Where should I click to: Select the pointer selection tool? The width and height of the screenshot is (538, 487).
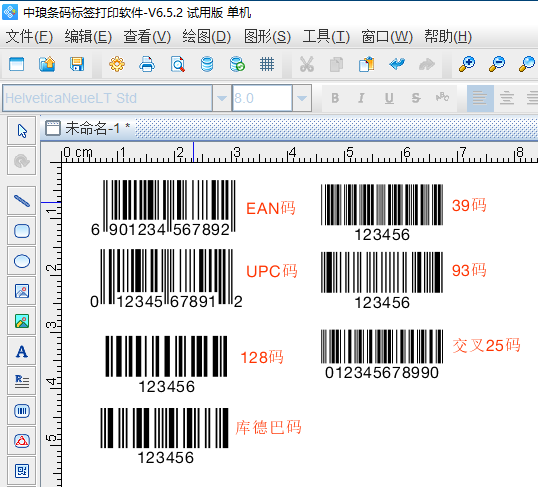click(22, 131)
